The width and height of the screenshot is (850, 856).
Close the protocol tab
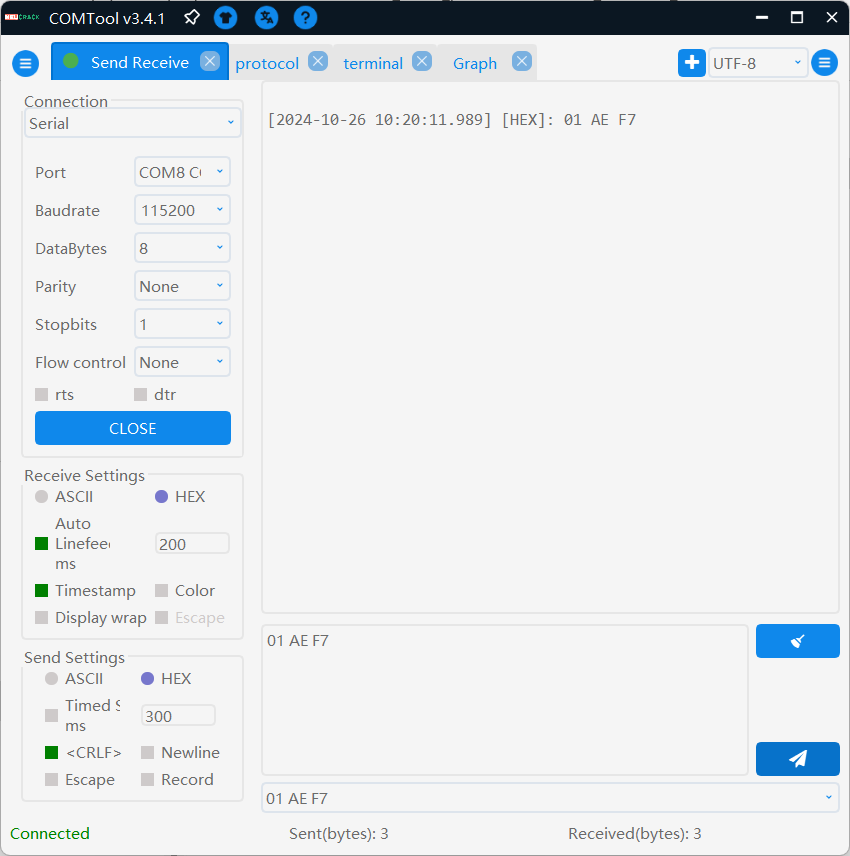click(318, 61)
